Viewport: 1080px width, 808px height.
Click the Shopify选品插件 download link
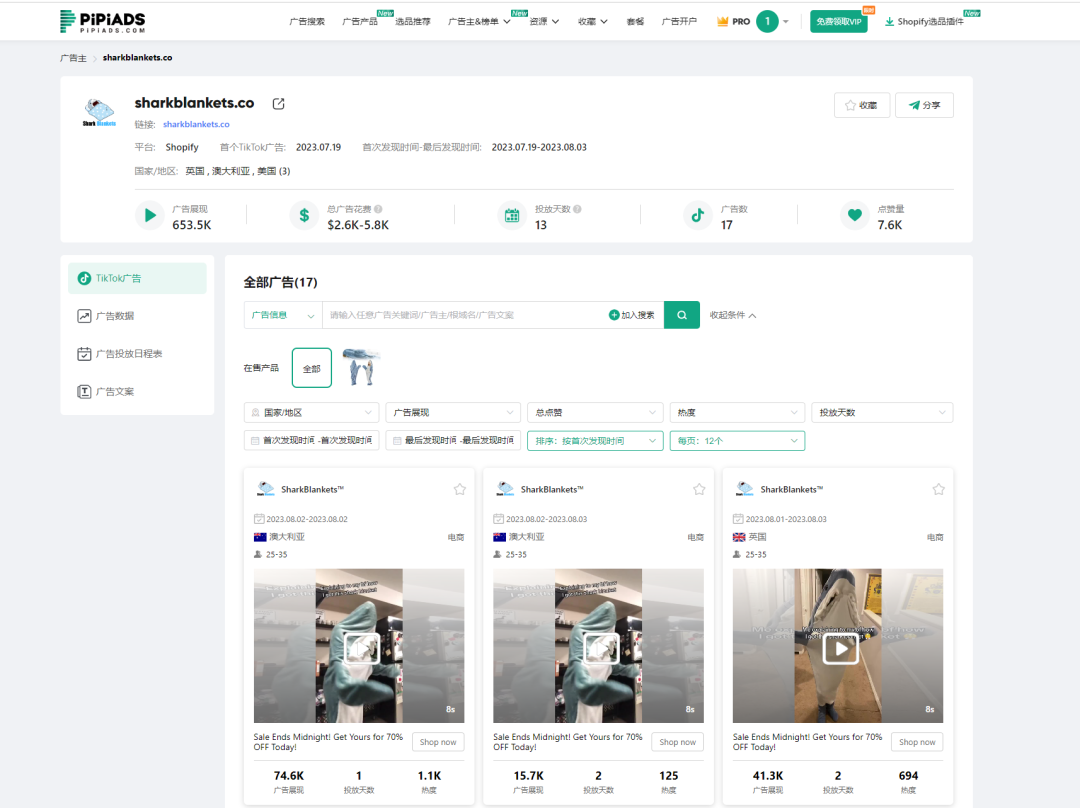coord(924,21)
